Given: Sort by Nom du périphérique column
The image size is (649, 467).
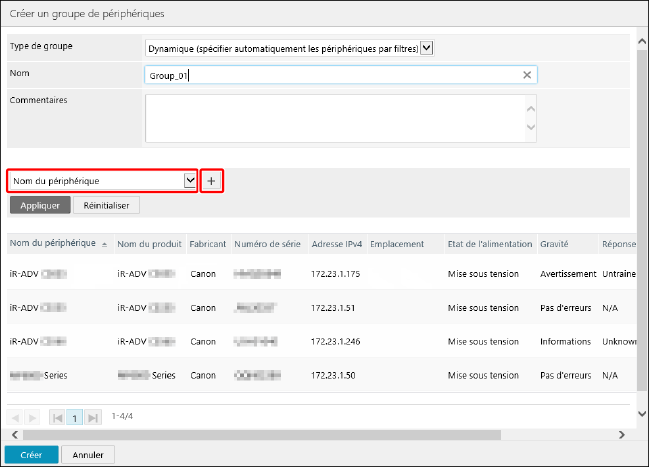Looking at the screenshot, I should tap(55, 243).
